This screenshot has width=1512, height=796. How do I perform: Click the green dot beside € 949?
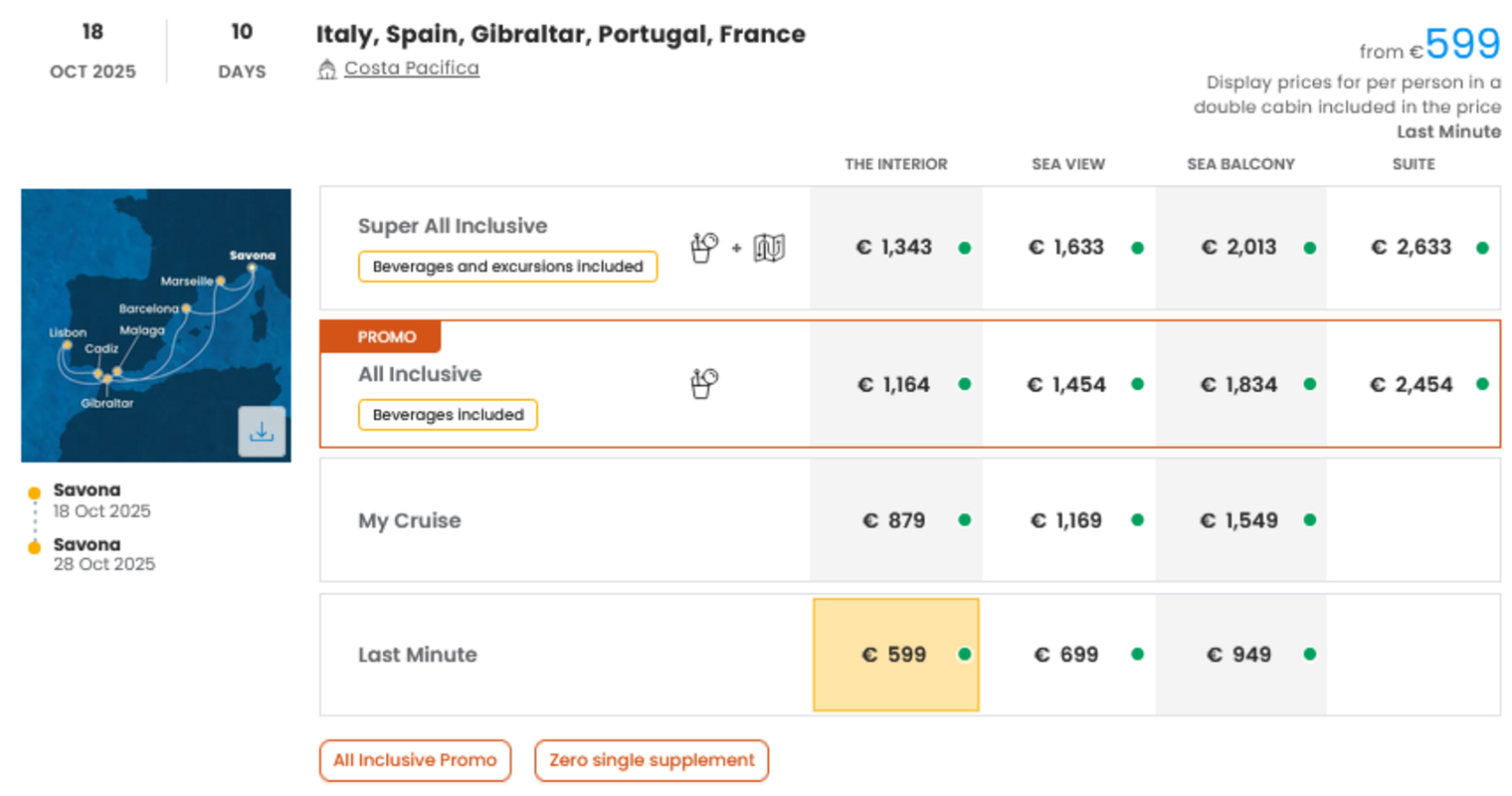coord(1309,655)
